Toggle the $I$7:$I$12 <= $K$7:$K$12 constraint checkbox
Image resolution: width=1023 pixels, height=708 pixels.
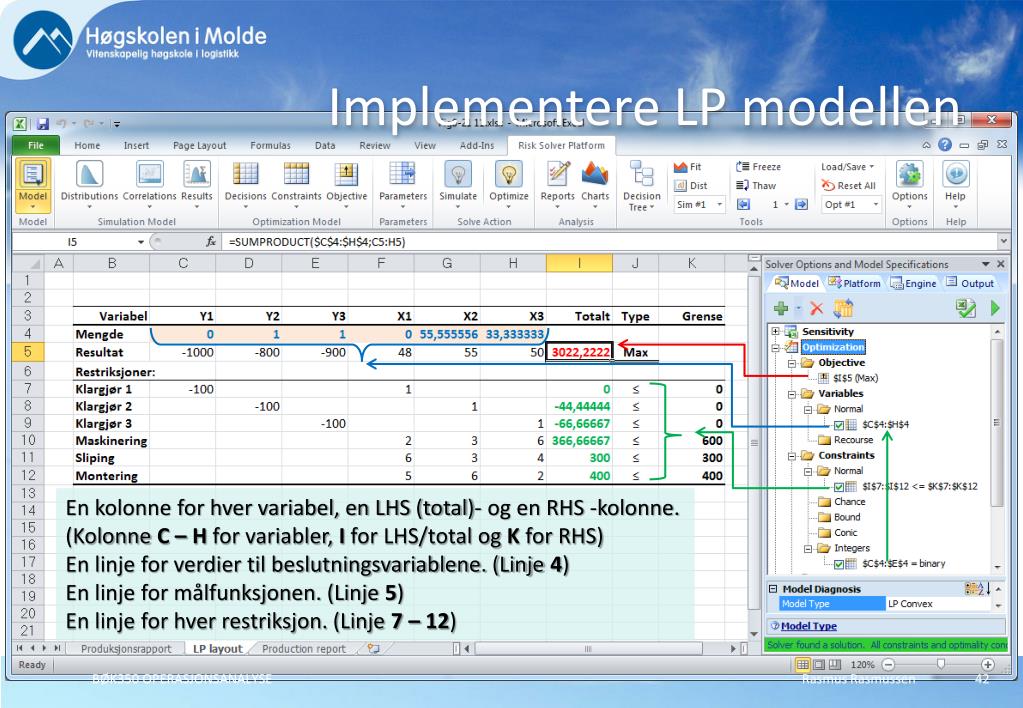click(839, 487)
